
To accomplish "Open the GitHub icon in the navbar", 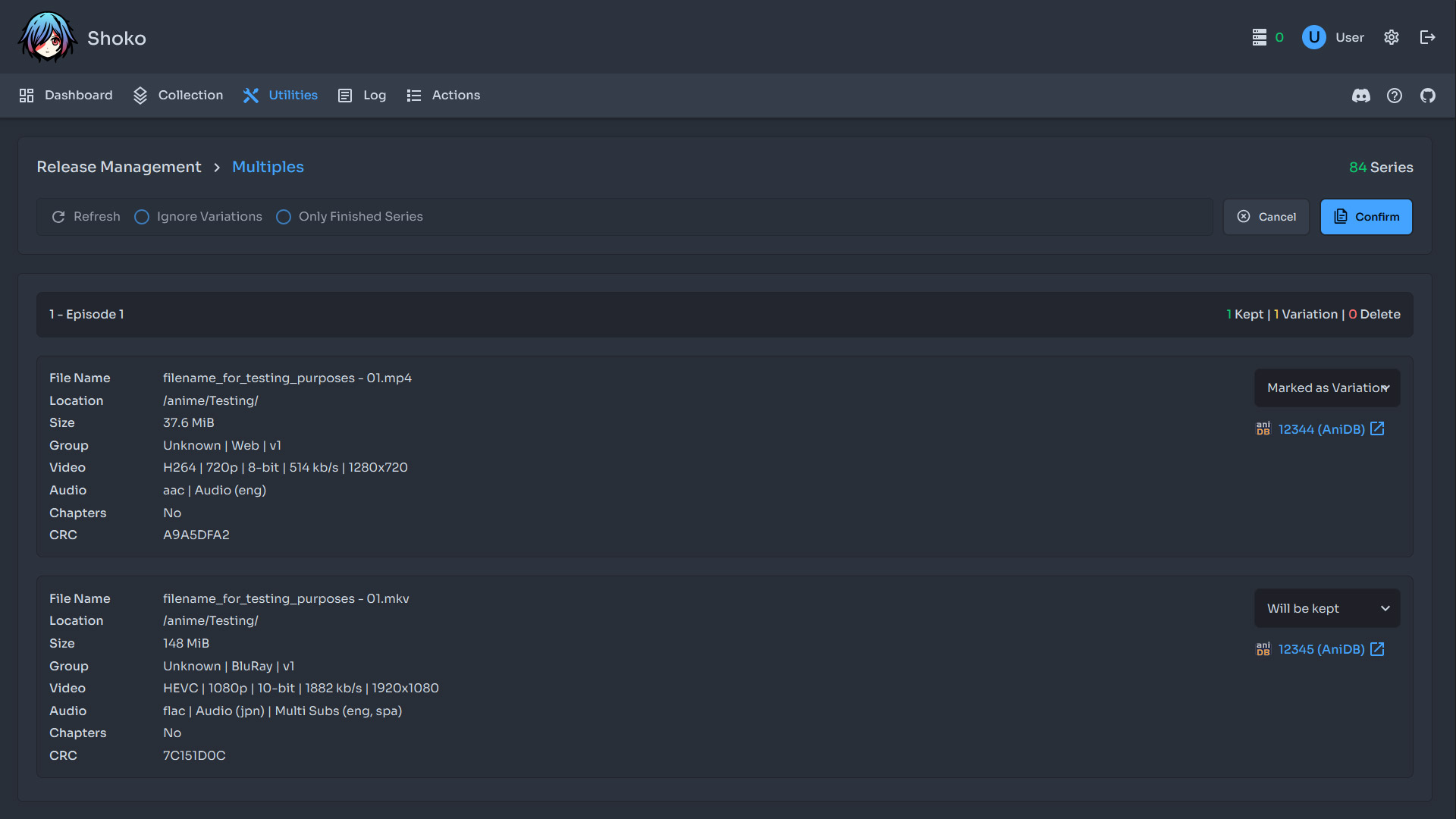I will pos(1428,96).
